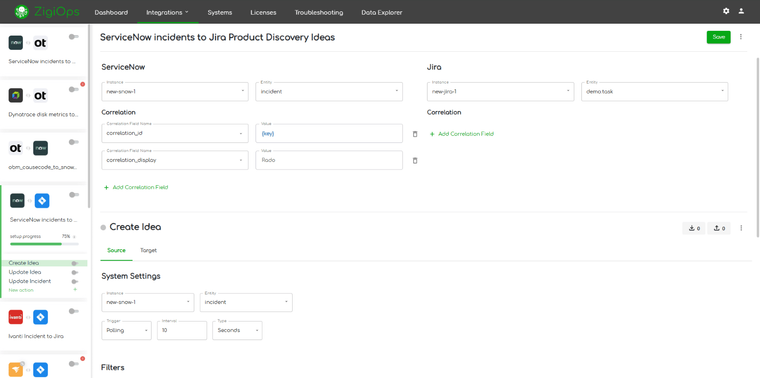The height and width of the screenshot is (378, 760).
Task: Click the ServiceNow icon in selected Jira card
Action: (x=17, y=200)
